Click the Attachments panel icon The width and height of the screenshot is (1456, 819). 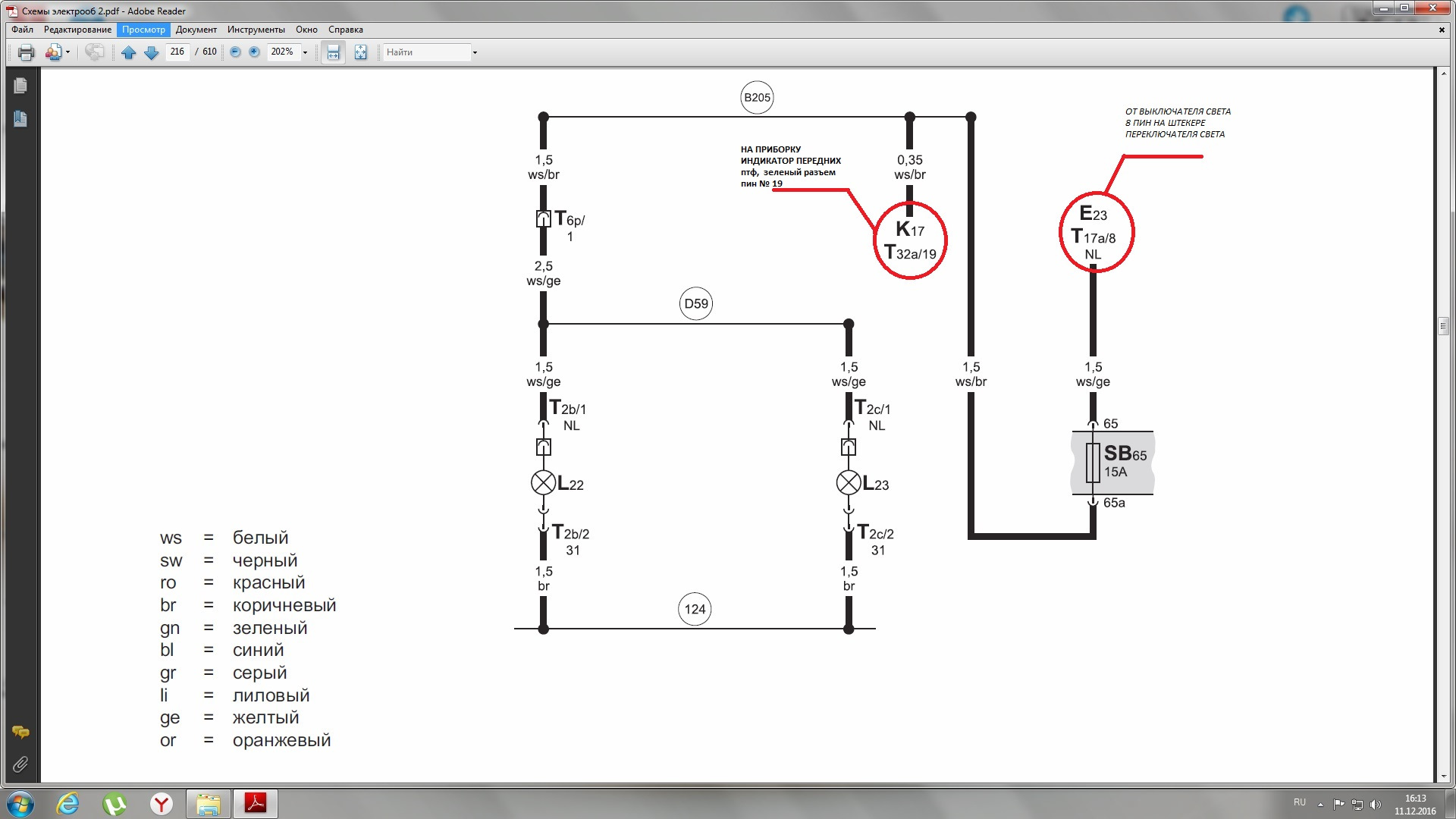18,764
